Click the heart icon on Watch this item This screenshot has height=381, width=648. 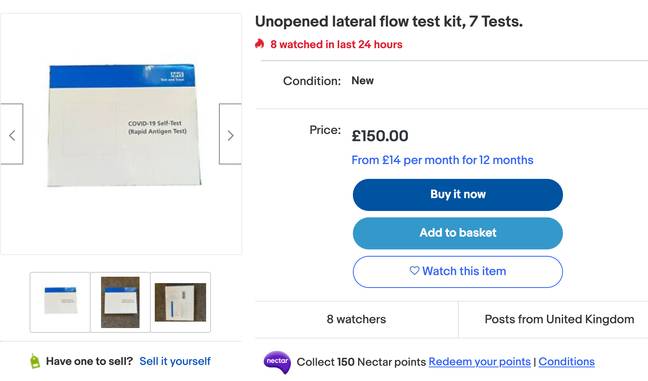click(414, 271)
